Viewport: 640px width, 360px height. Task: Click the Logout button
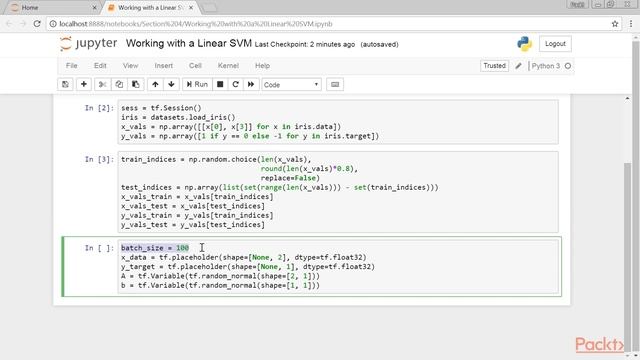coord(555,44)
